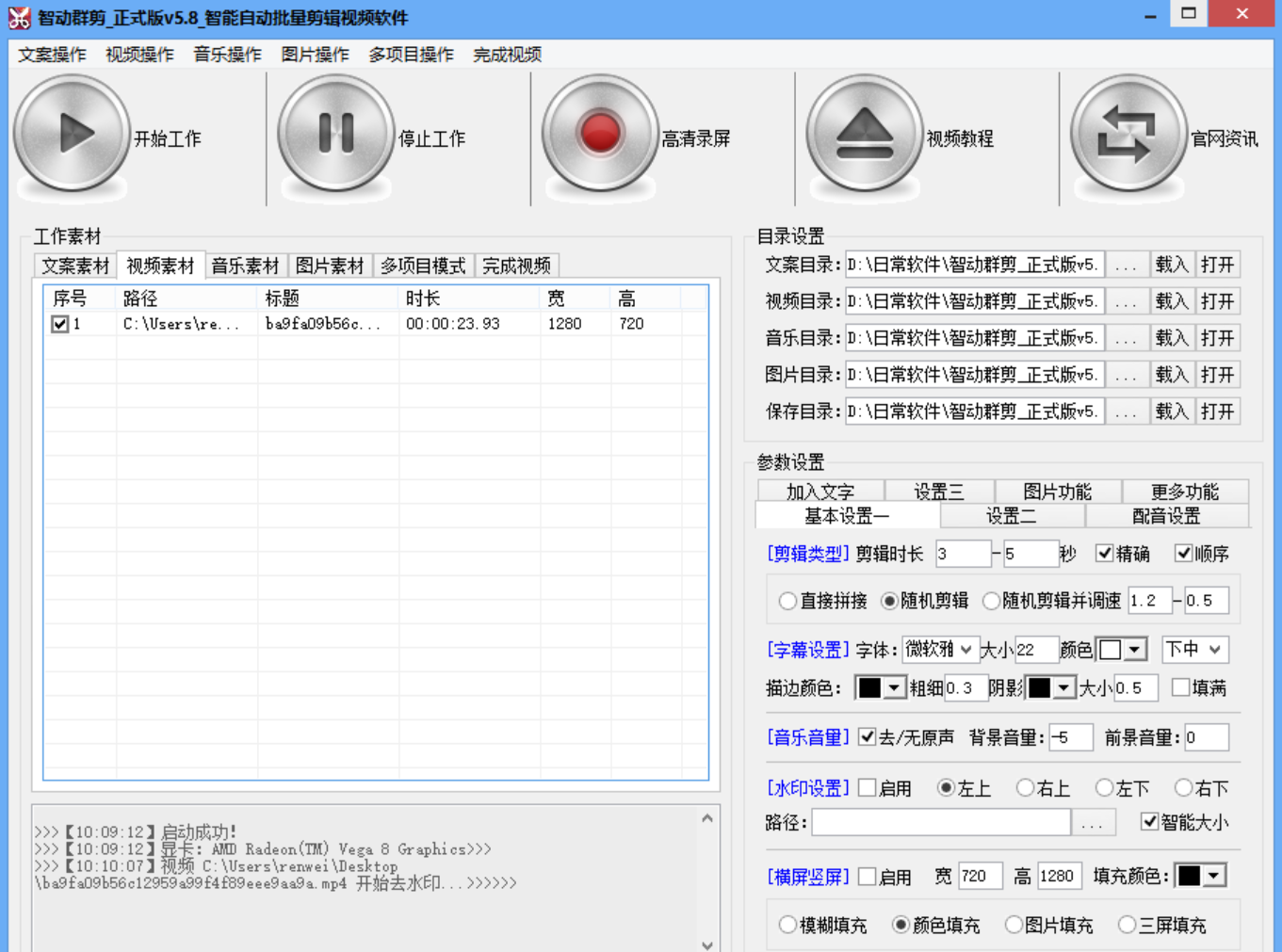This screenshot has width=1282, height=952.
Task: Switch to the 音乐素材 tab
Action: (x=245, y=266)
